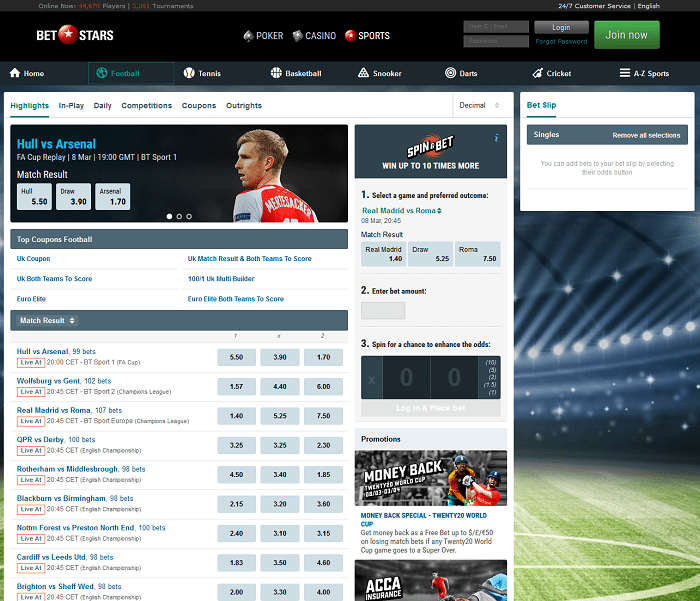The image size is (700, 601).
Task: Click the Join now button
Action: [x=626, y=35]
